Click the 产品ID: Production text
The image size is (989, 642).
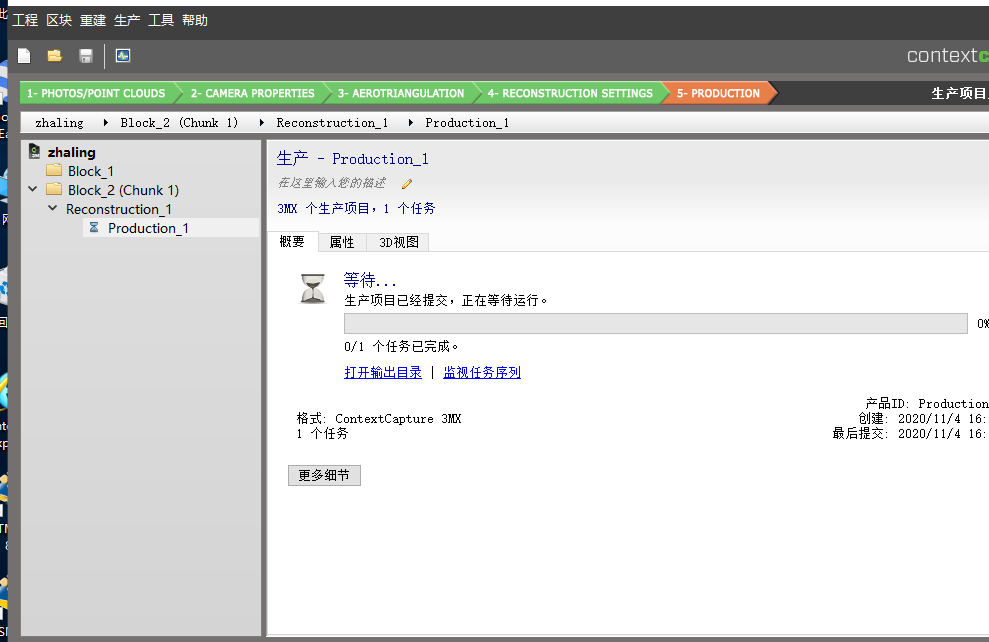point(927,403)
